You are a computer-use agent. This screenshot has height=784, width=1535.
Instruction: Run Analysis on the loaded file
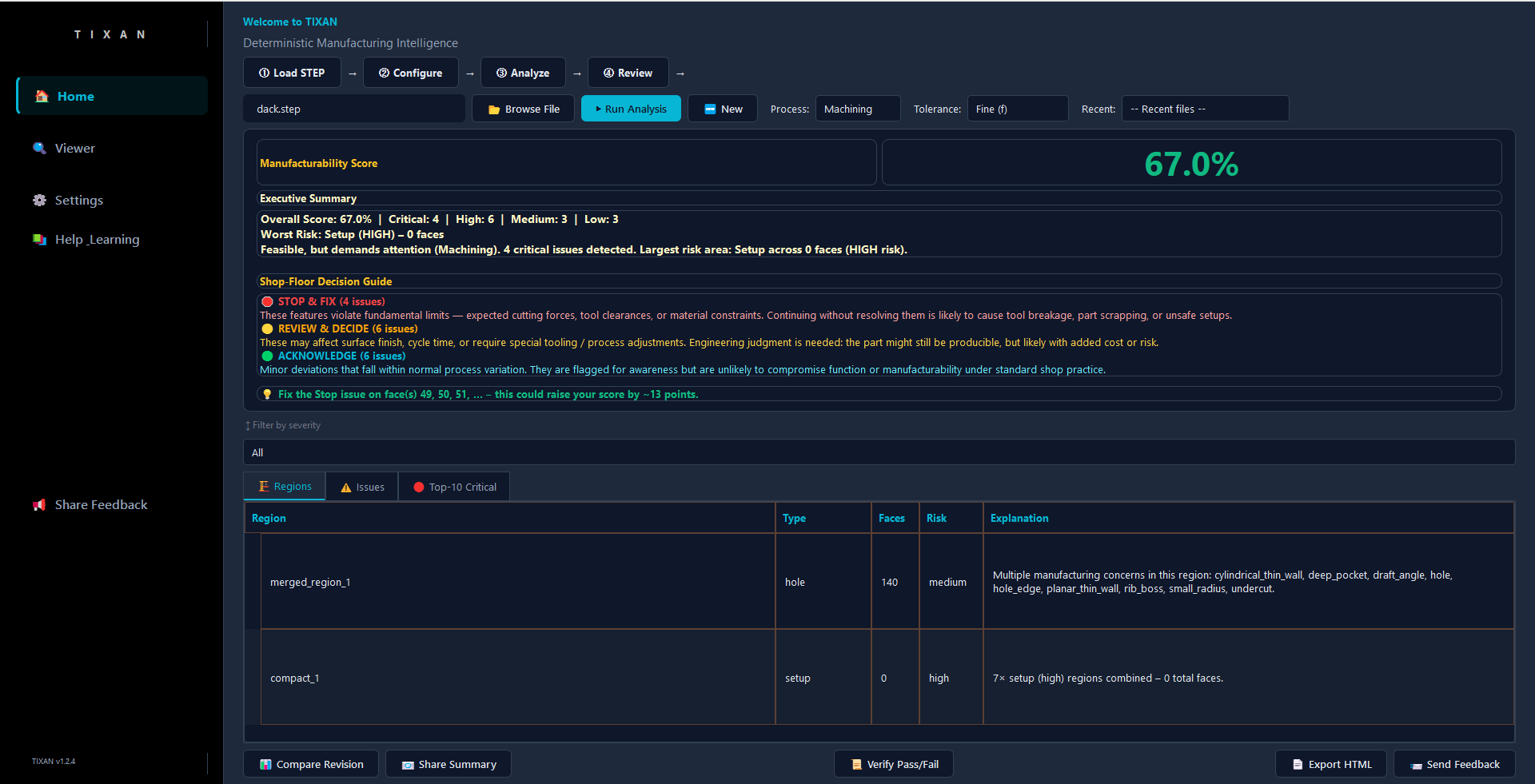[631, 109]
